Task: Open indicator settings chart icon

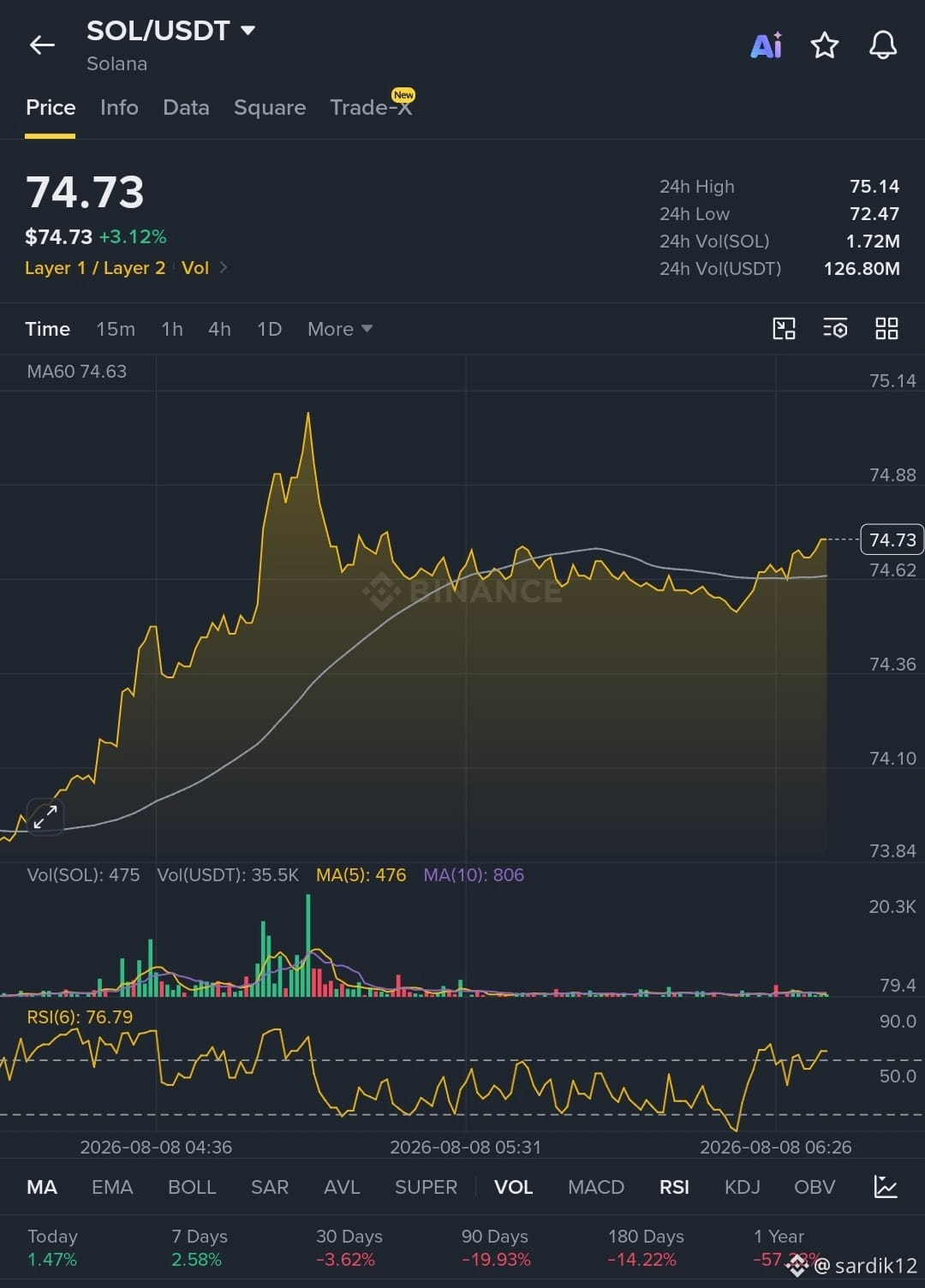Action: click(x=886, y=1187)
